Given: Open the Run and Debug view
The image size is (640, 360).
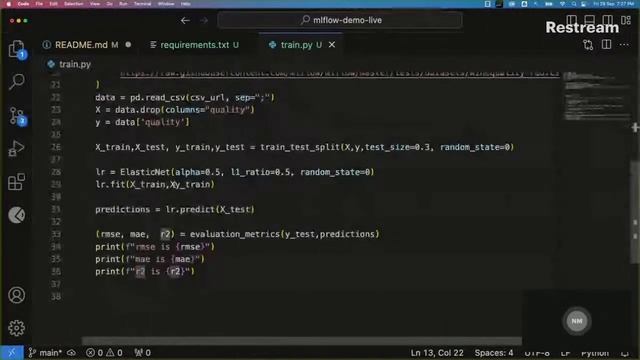Looking at the screenshot, I should point(16,149).
